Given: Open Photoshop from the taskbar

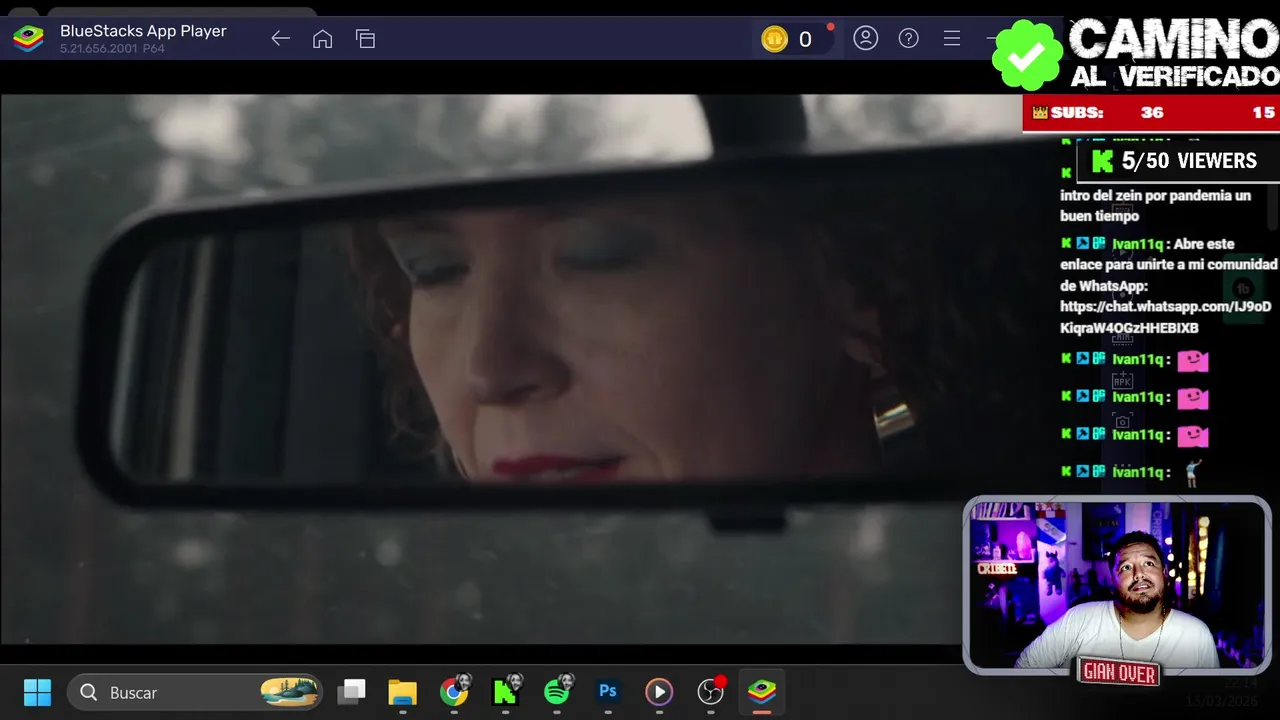Looking at the screenshot, I should tap(608, 691).
